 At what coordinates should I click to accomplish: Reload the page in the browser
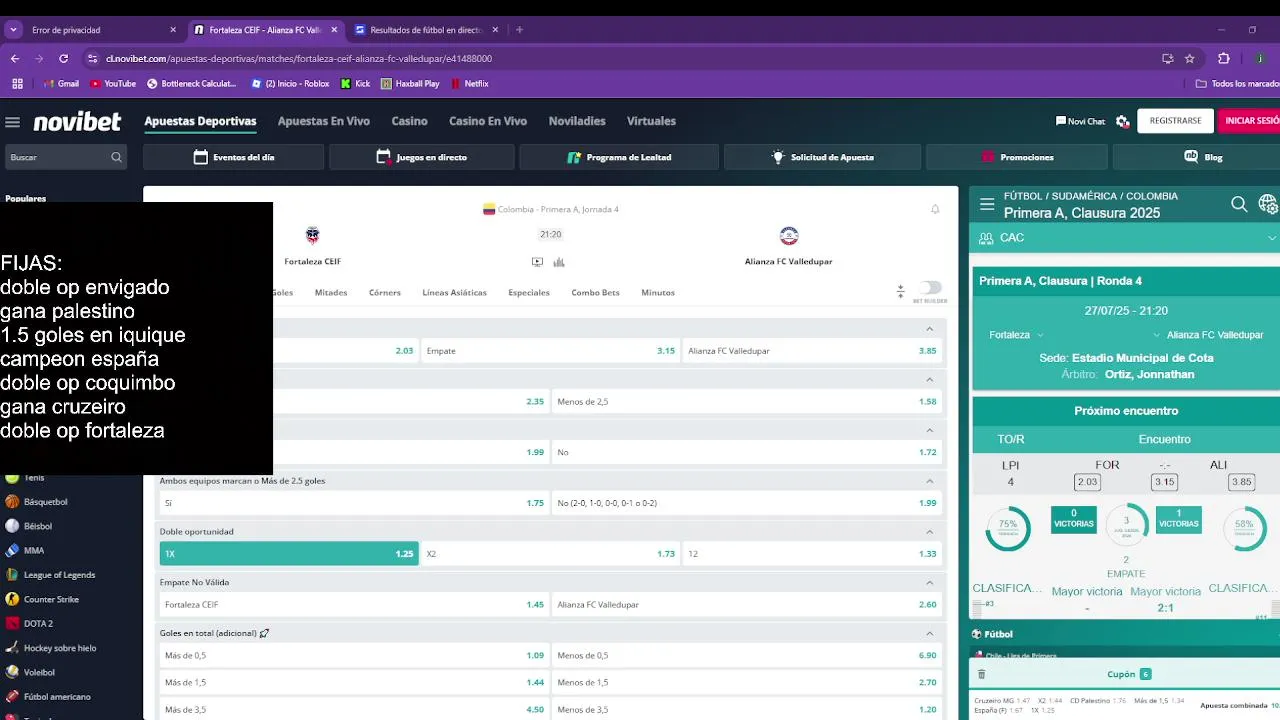click(63, 58)
